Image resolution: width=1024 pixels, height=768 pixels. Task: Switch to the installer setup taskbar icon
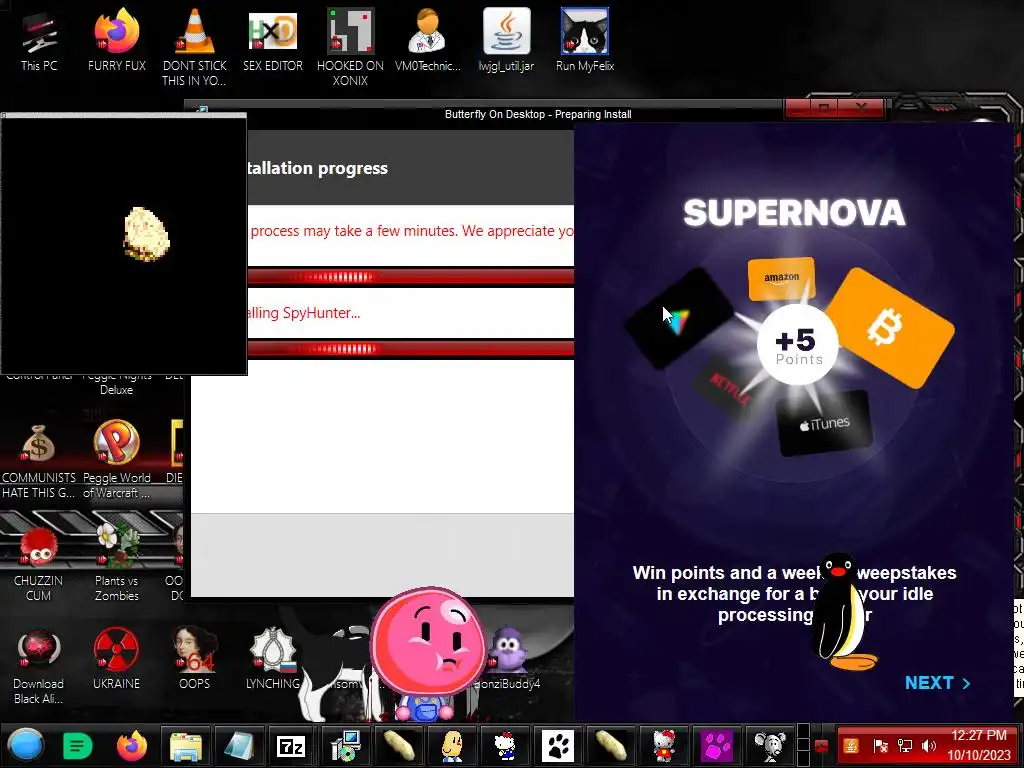[345, 745]
